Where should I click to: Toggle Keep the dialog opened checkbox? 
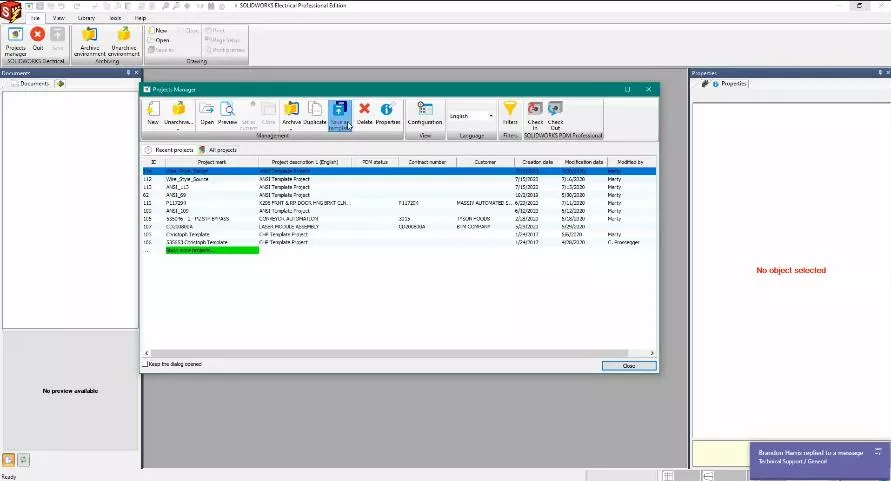pos(145,364)
